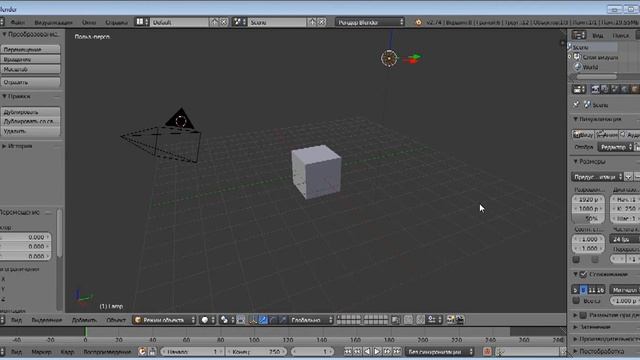The width and height of the screenshot is (640, 360).
Task: Delete the current scene with X button
Action: [x=322, y=22]
